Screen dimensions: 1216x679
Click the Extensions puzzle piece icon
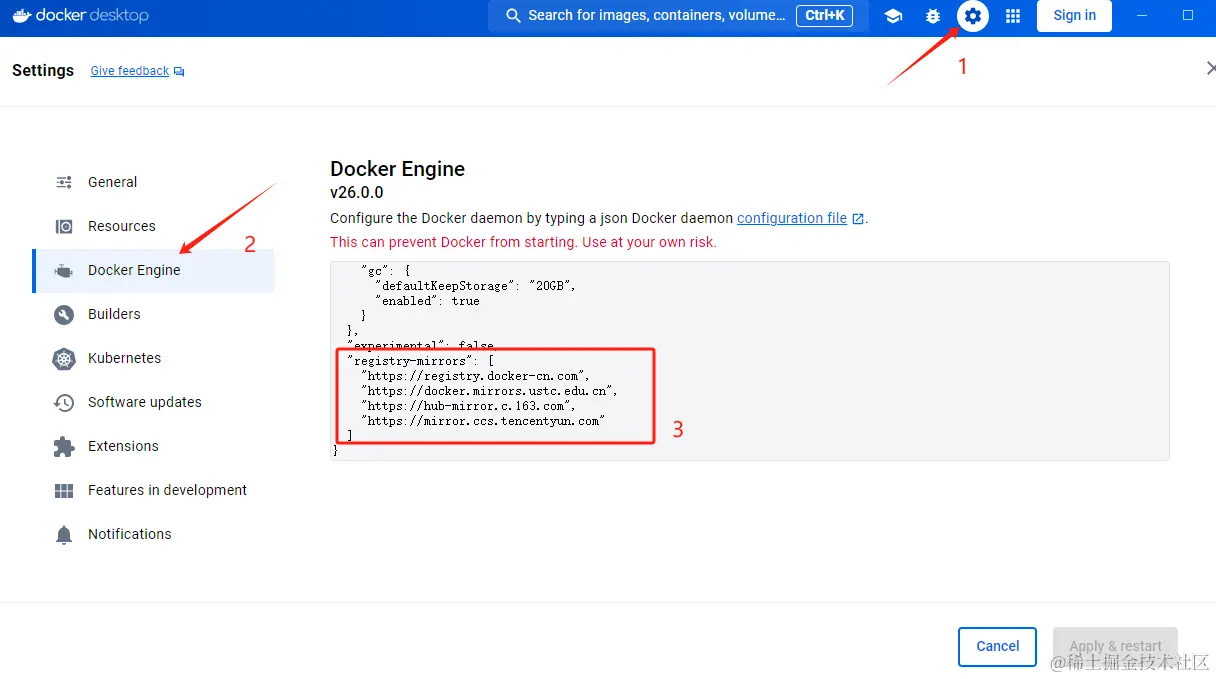(x=64, y=446)
